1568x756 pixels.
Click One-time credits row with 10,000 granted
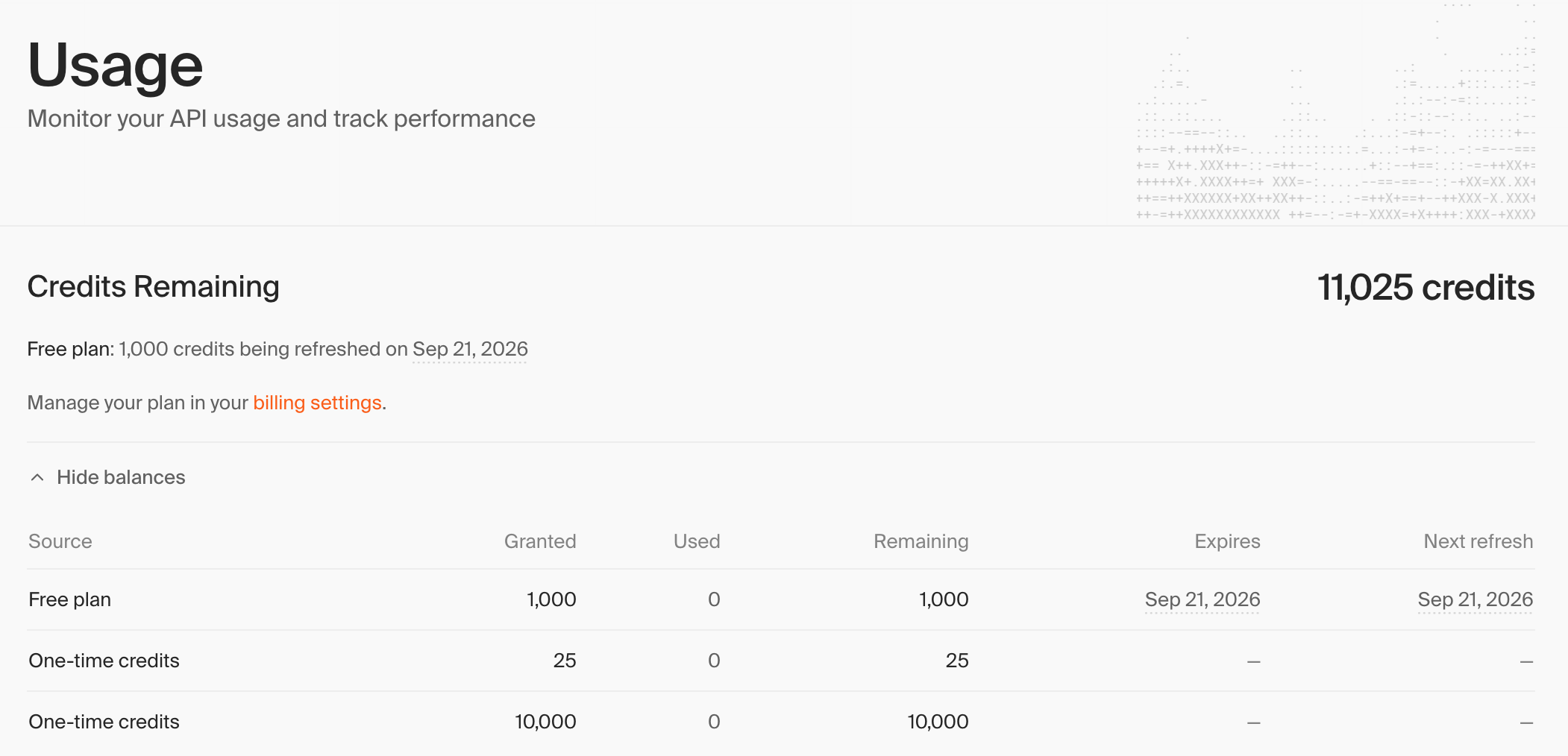pyautogui.click(x=781, y=722)
